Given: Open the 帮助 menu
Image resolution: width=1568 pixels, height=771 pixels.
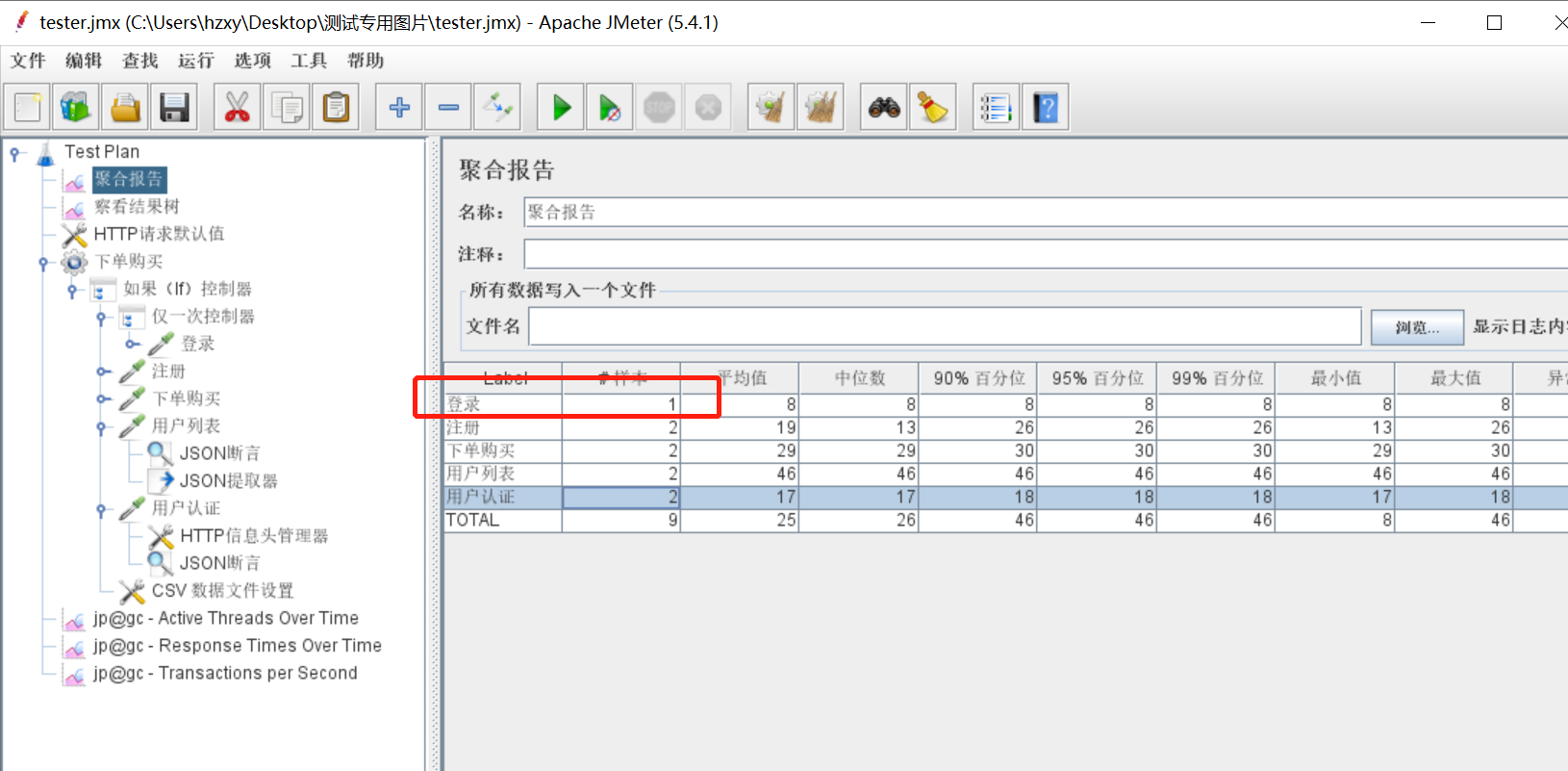Looking at the screenshot, I should [x=366, y=61].
